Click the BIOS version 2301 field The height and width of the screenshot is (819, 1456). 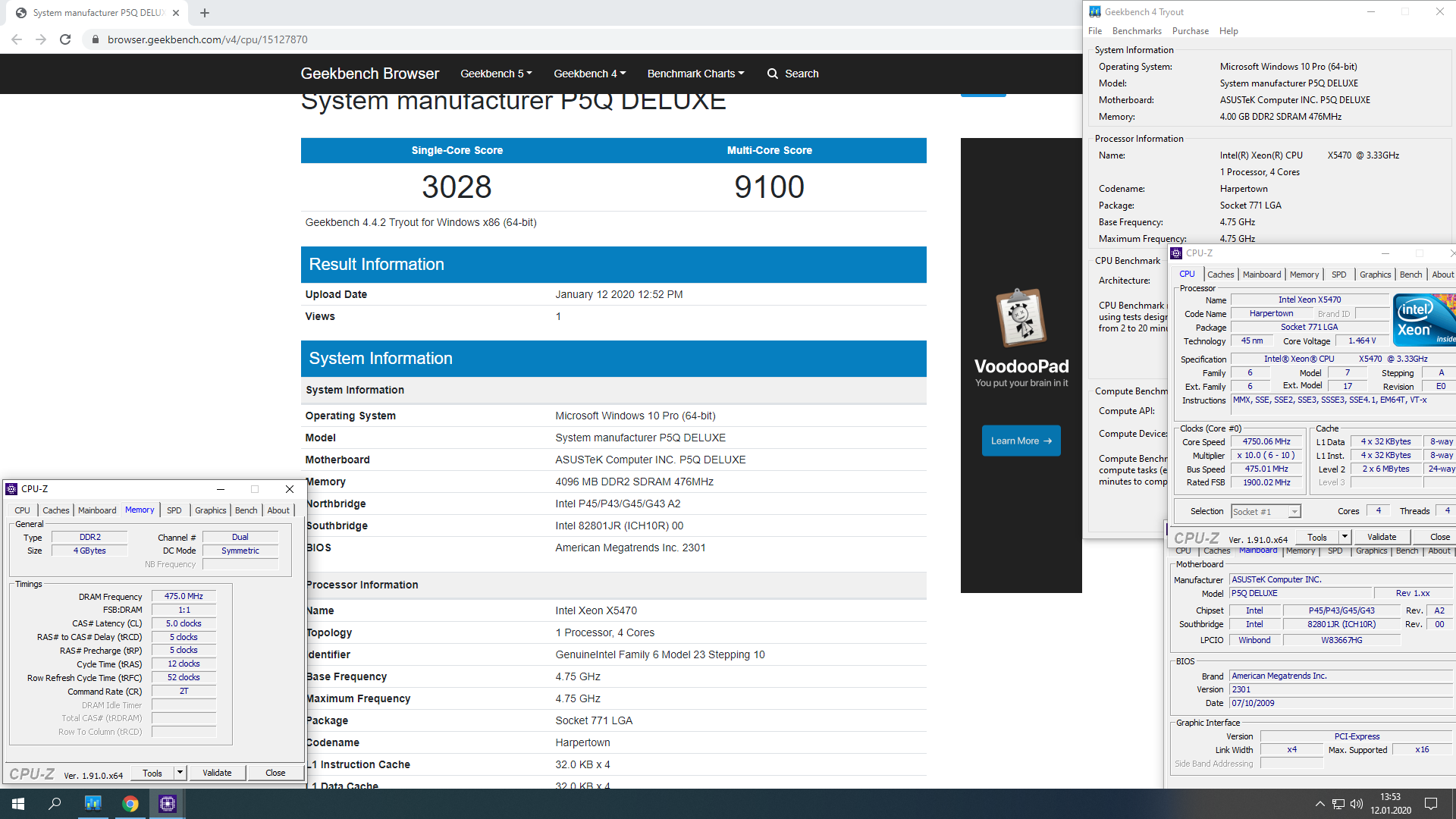pos(1341,689)
